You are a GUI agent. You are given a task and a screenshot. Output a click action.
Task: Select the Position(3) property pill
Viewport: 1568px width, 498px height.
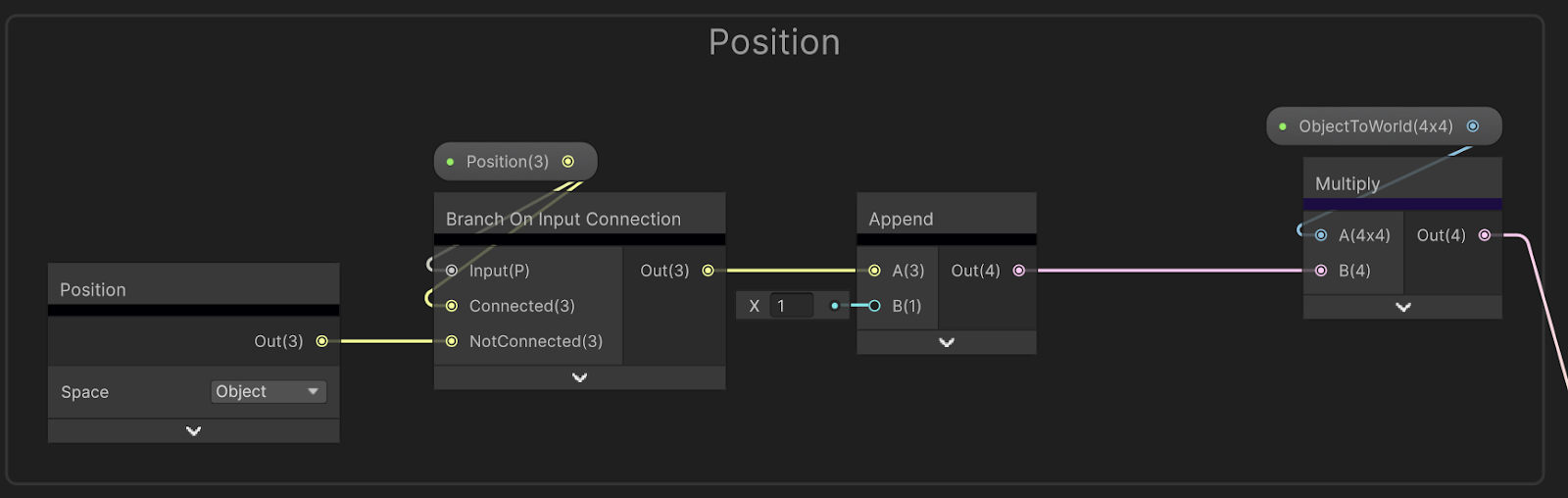pos(507,162)
